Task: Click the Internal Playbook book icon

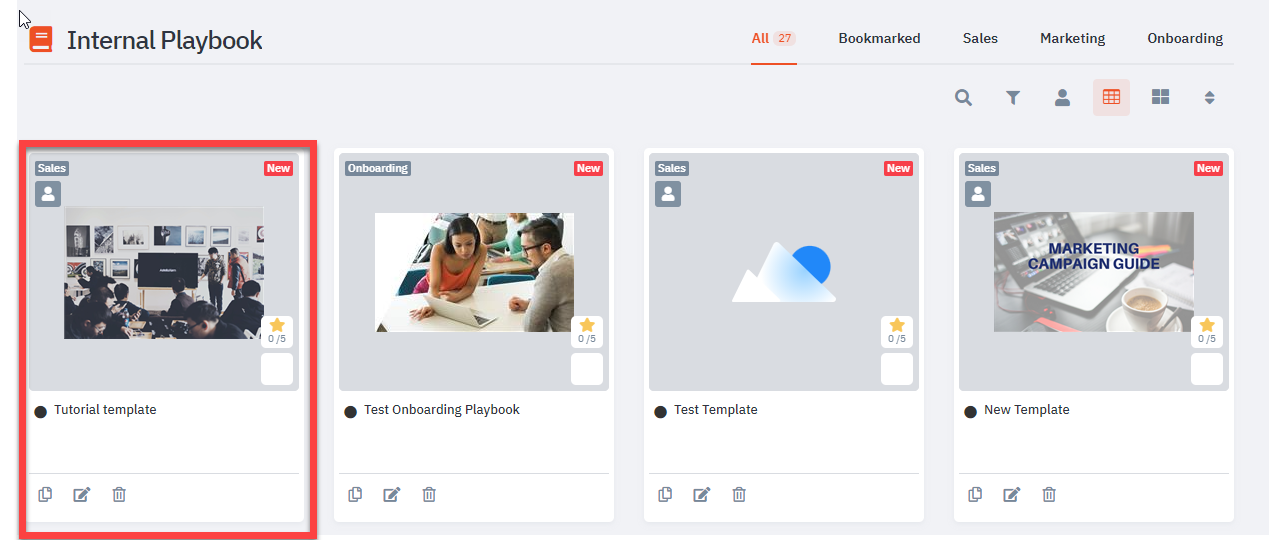Action: point(41,40)
